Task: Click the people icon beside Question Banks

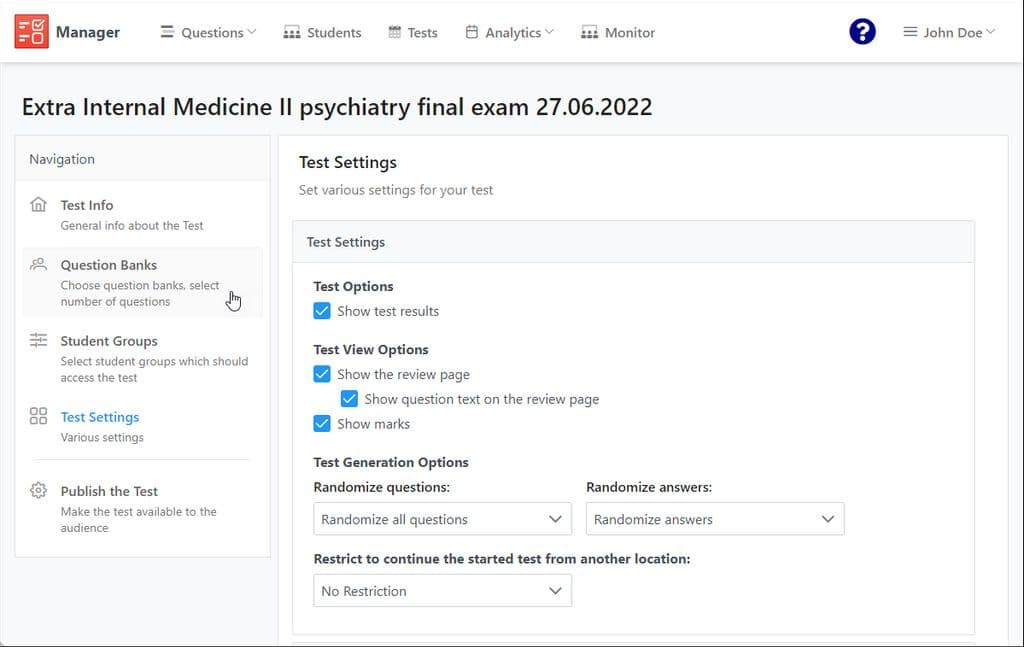Action: pos(39,264)
